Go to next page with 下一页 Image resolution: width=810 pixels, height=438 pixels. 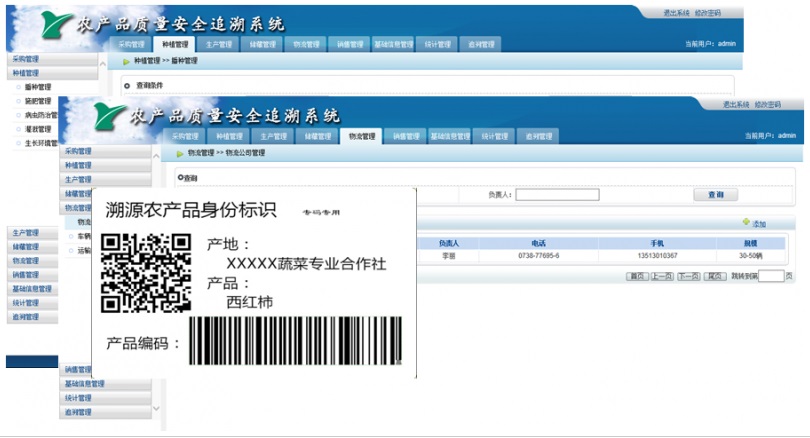(689, 276)
